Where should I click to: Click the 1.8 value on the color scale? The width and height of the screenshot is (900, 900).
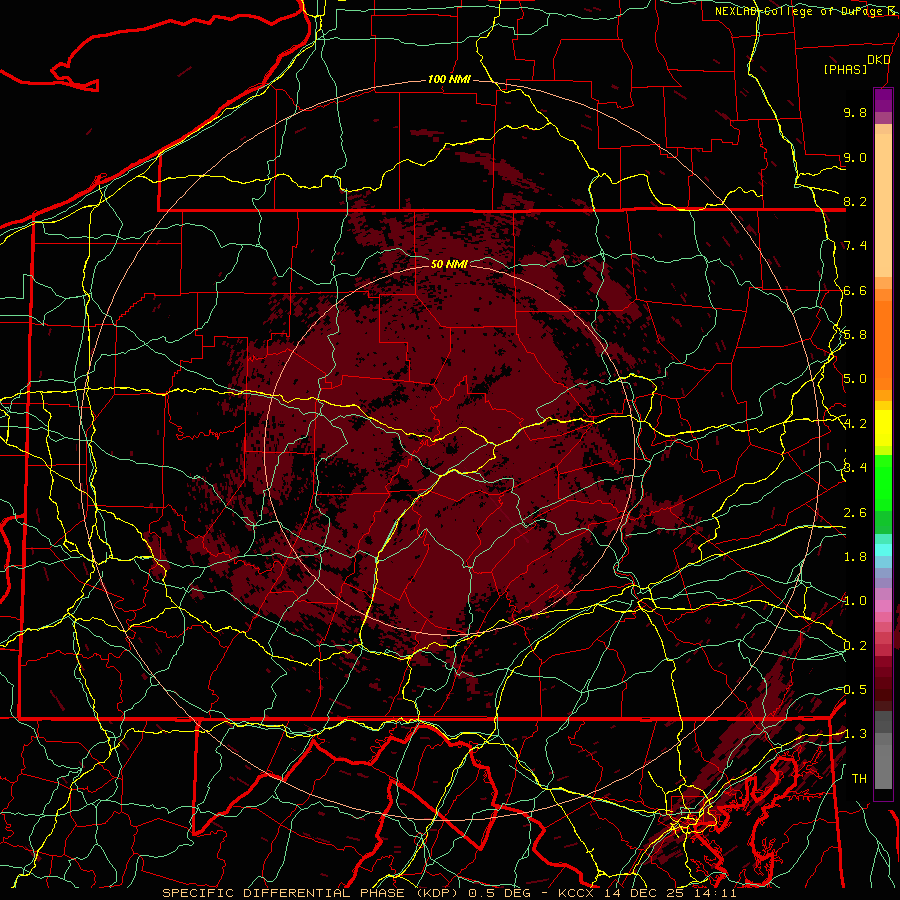point(855,557)
